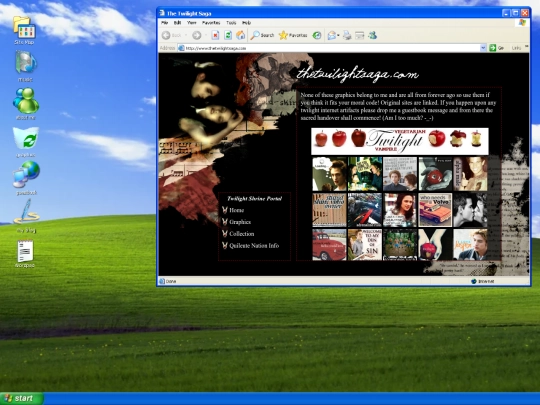Open the Back button history dropdown arrow
540x405 pixels.
(x=186, y=35)
